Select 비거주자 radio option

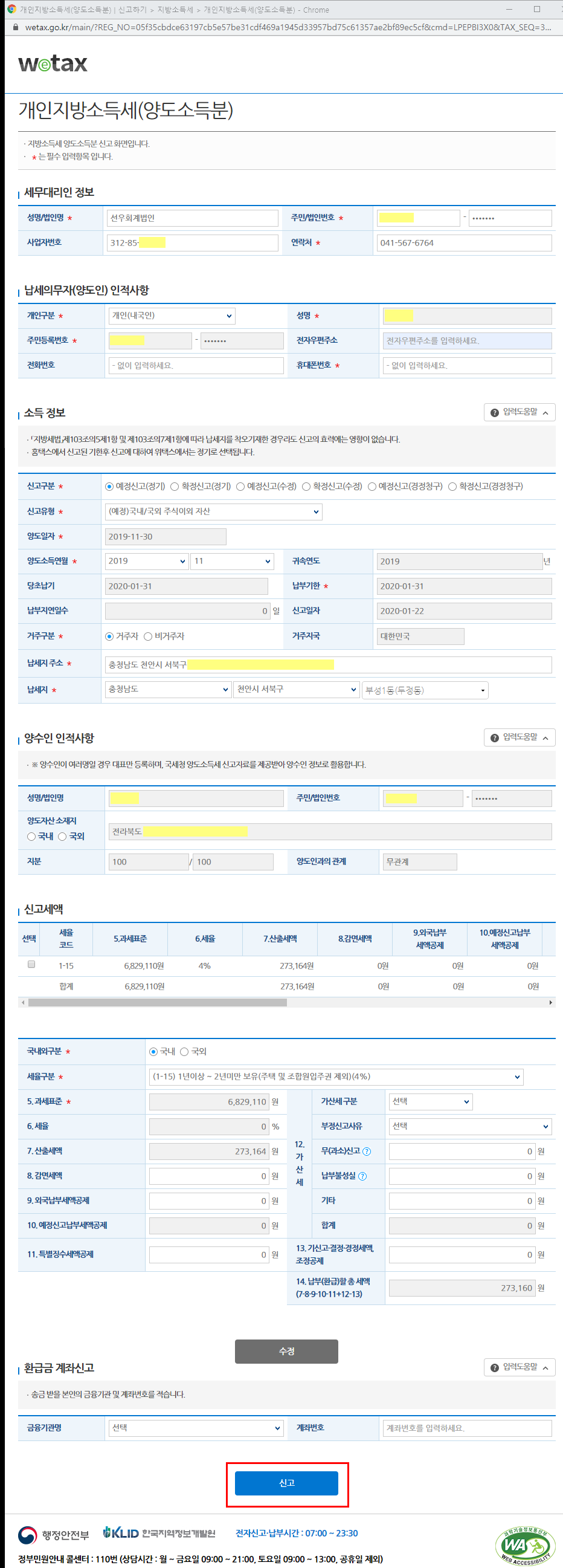tap(148, 637)
